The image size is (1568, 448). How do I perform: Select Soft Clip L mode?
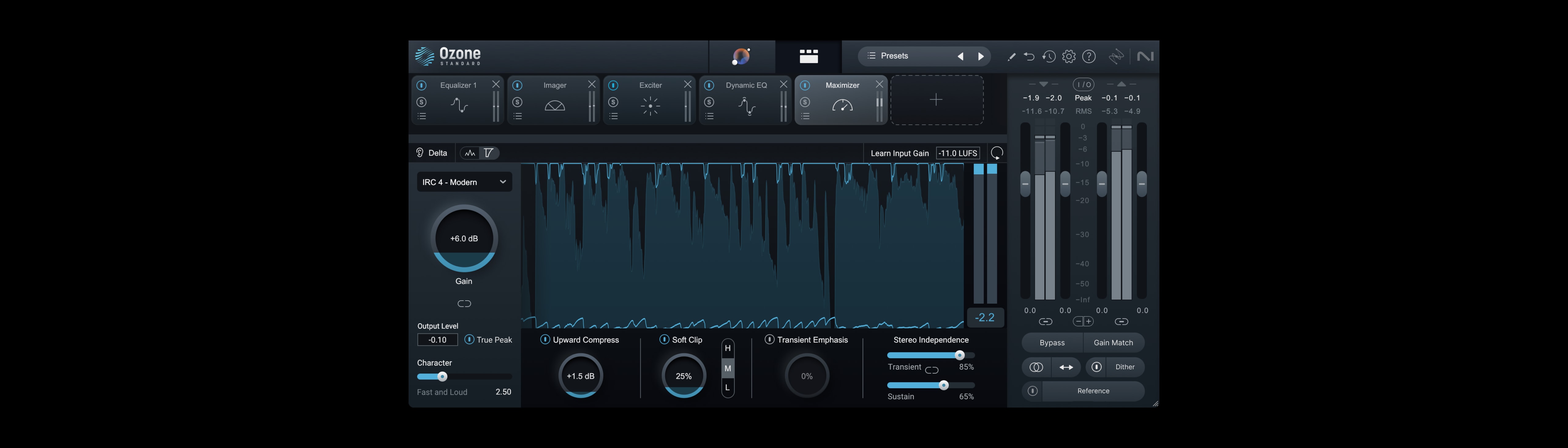pyautogui.click(x=727, y=388)
